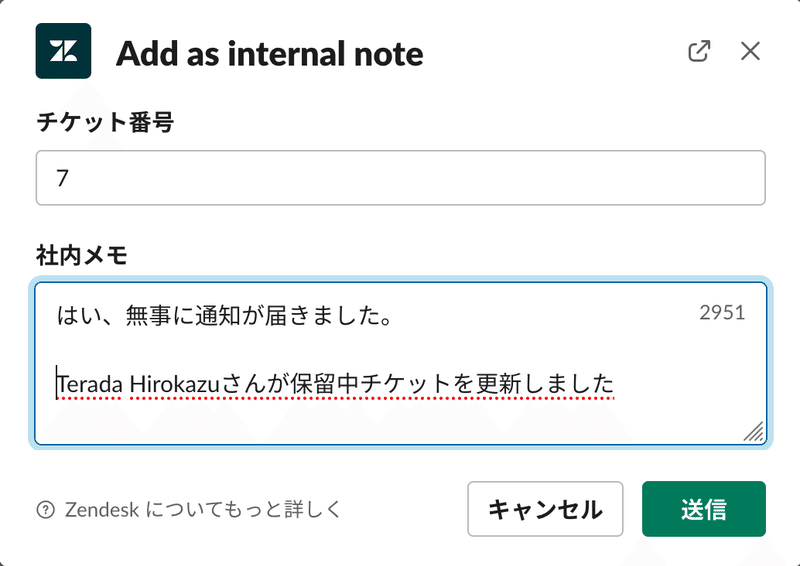Click the text area resize handle
The width and height of the screenshot is (800, 566).
tap(754, 431)
